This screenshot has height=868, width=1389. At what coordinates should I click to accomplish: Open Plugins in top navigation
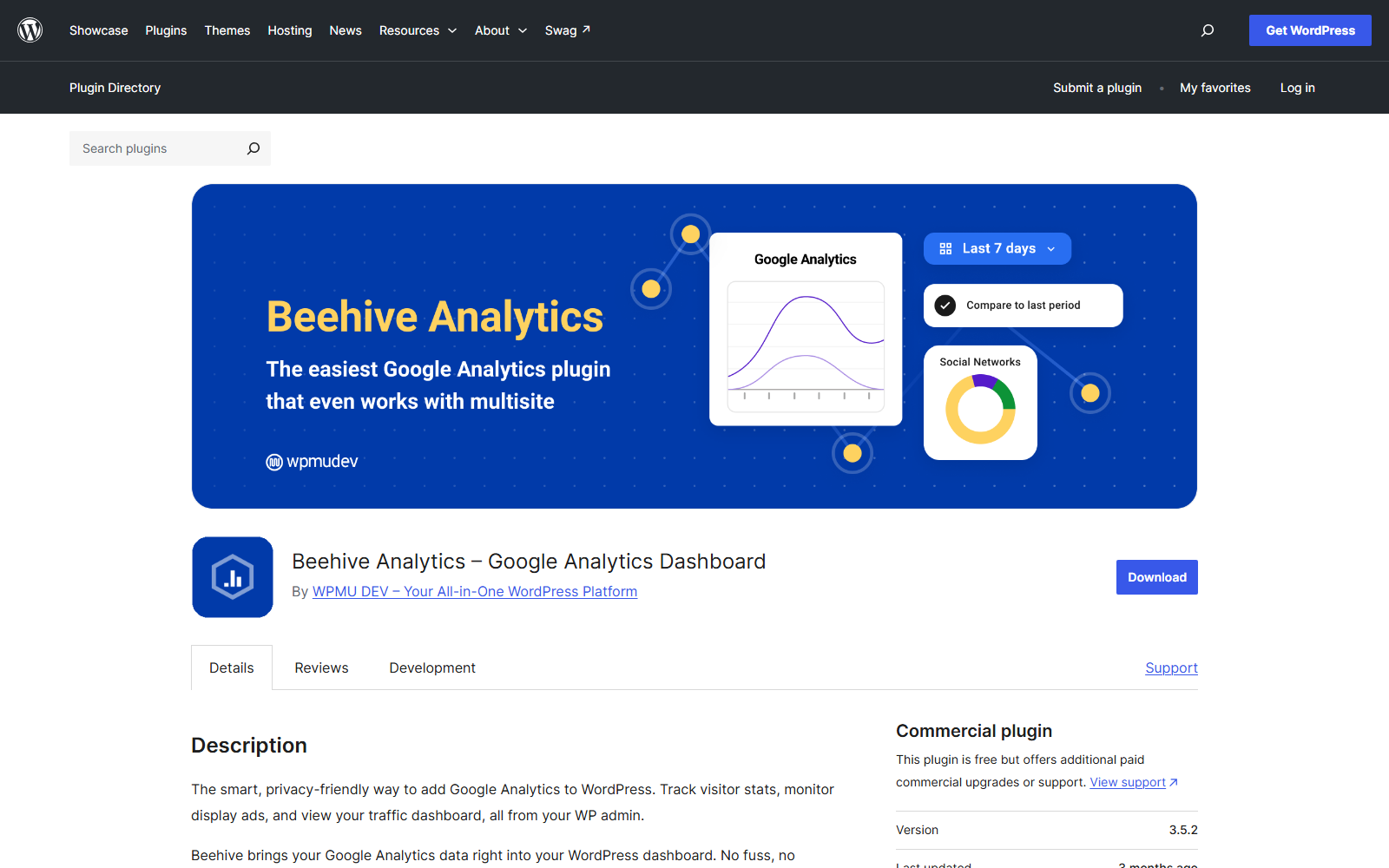point(166,30)
